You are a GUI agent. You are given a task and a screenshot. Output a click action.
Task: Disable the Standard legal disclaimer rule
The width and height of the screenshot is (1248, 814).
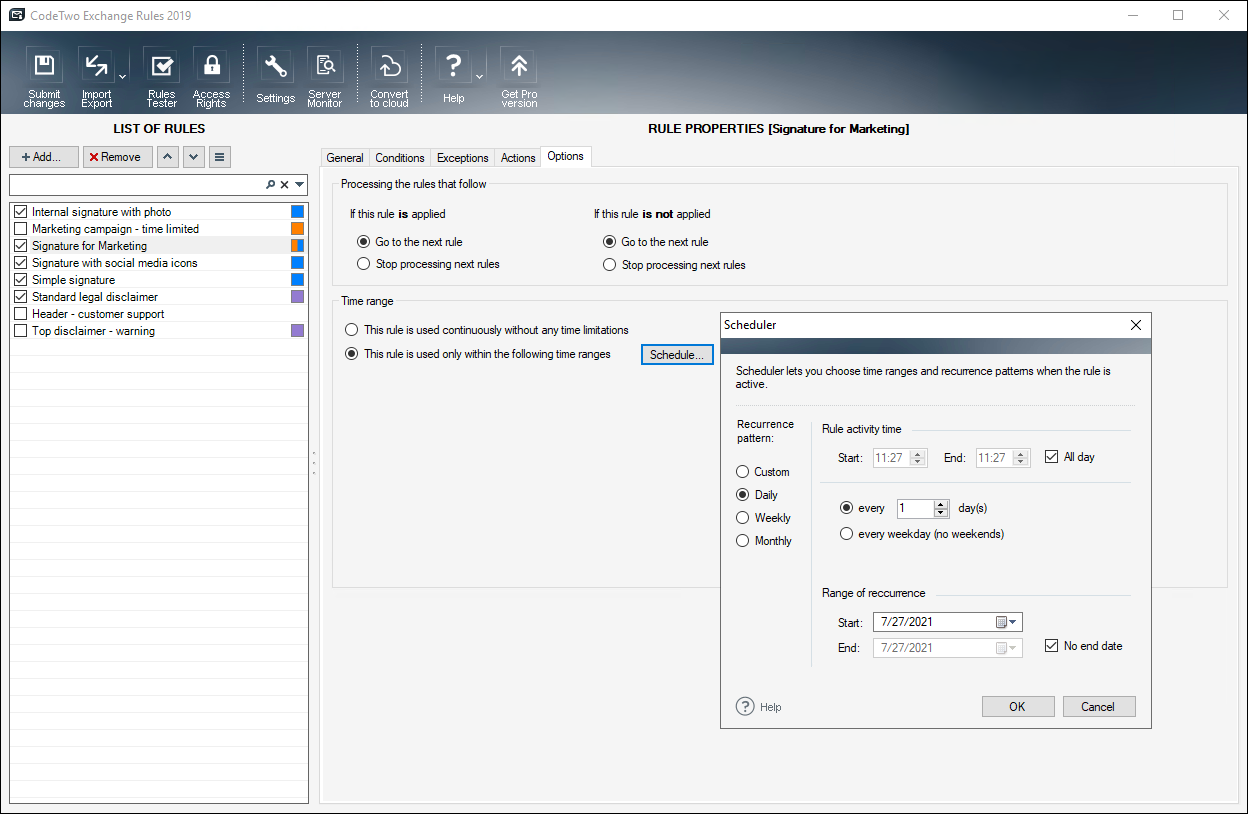click(20, 297)
